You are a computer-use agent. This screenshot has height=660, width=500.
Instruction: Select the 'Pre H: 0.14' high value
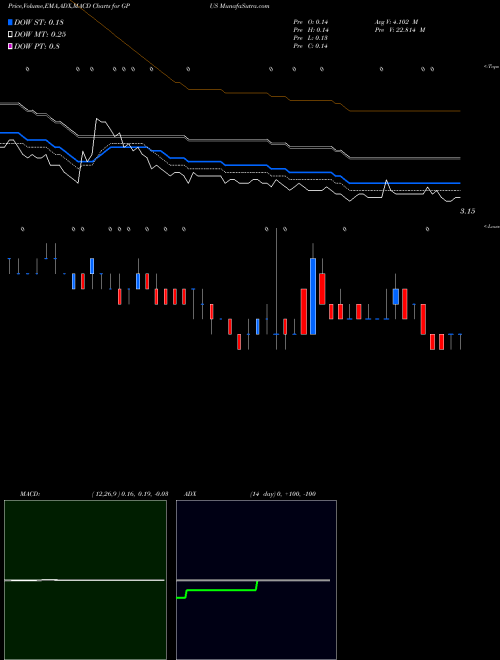tap(311, 30)
